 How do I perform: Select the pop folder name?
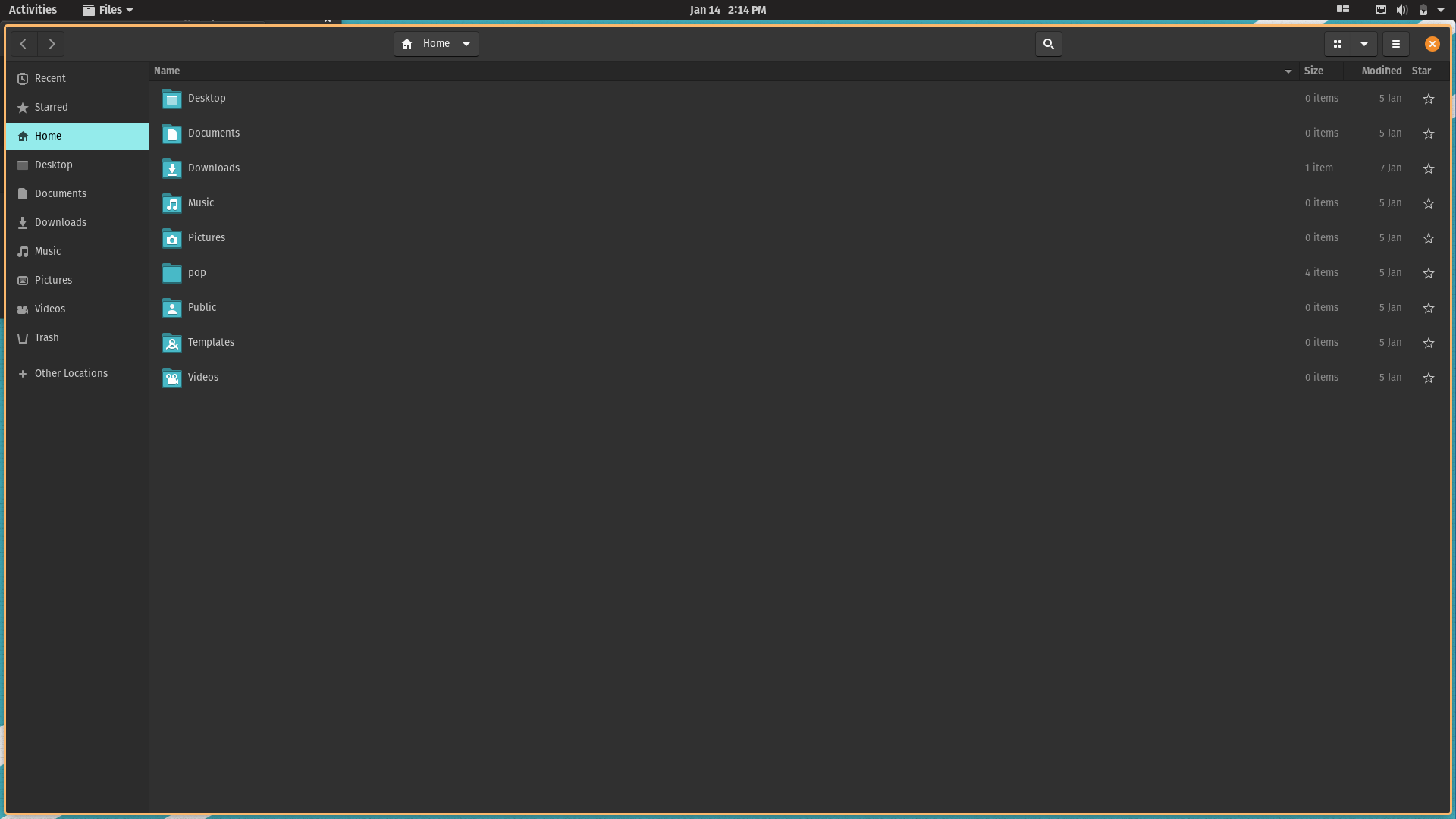[x=197, y=273]
